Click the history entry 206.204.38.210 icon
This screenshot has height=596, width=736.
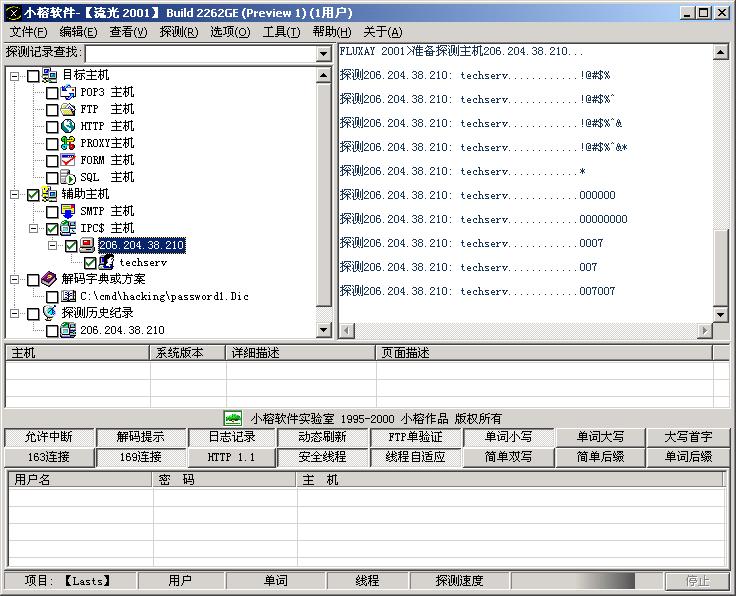(x=68, y=330)
